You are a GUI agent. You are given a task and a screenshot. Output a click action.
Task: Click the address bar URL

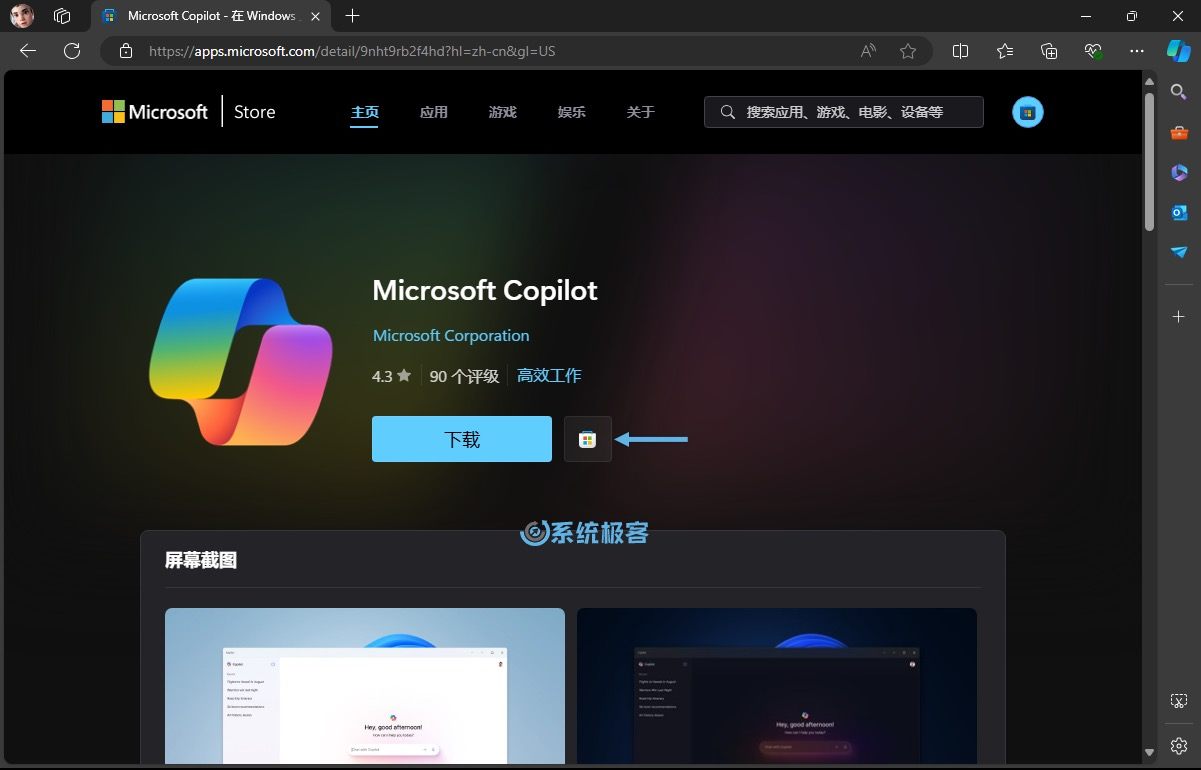tap(352, 51)
